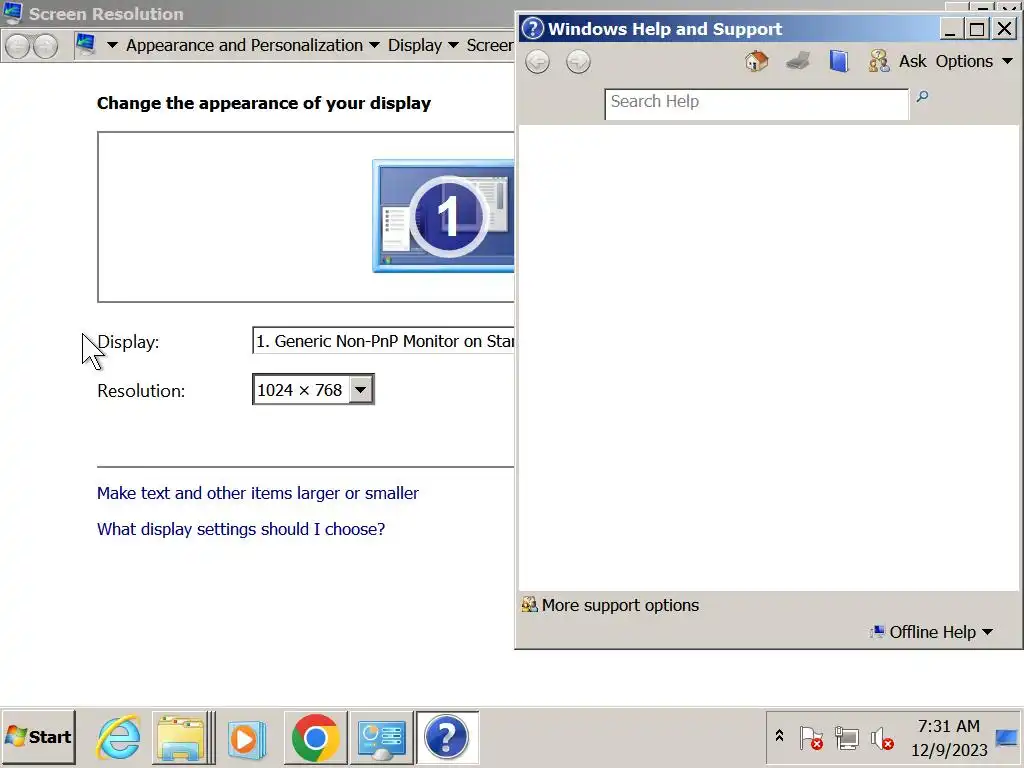1024x768 pixels.
Task: Launch Internet Explorer from taskbar
Action: tap(118, 737)
